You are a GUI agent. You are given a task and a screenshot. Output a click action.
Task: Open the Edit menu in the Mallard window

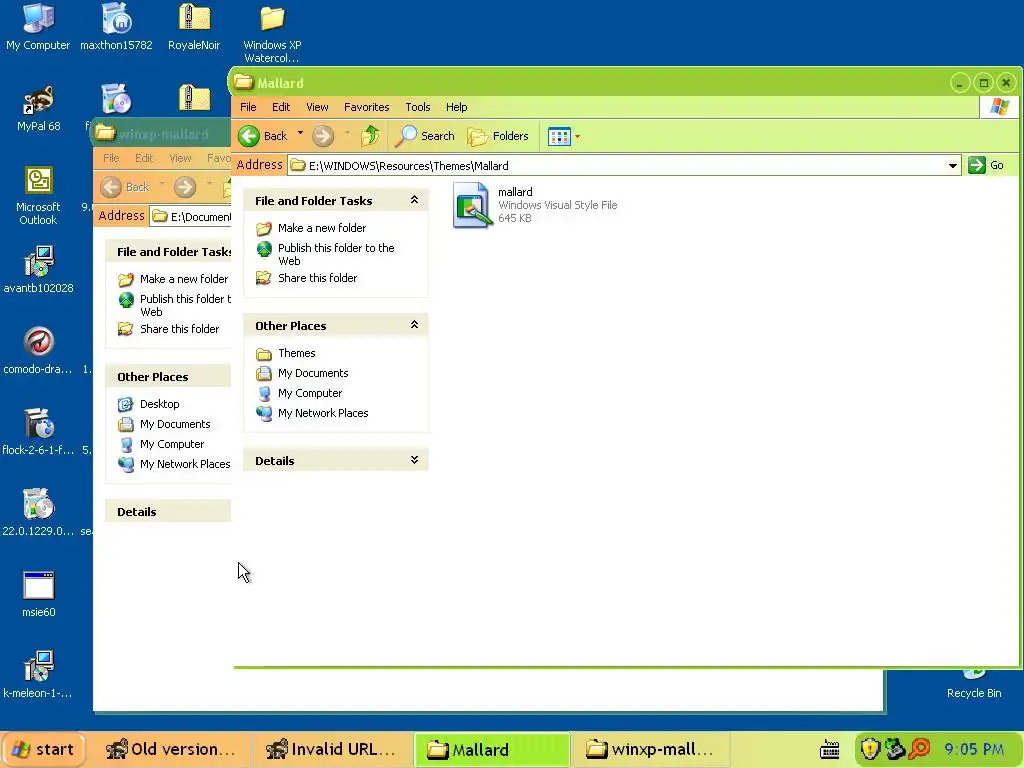pos(281,107)
